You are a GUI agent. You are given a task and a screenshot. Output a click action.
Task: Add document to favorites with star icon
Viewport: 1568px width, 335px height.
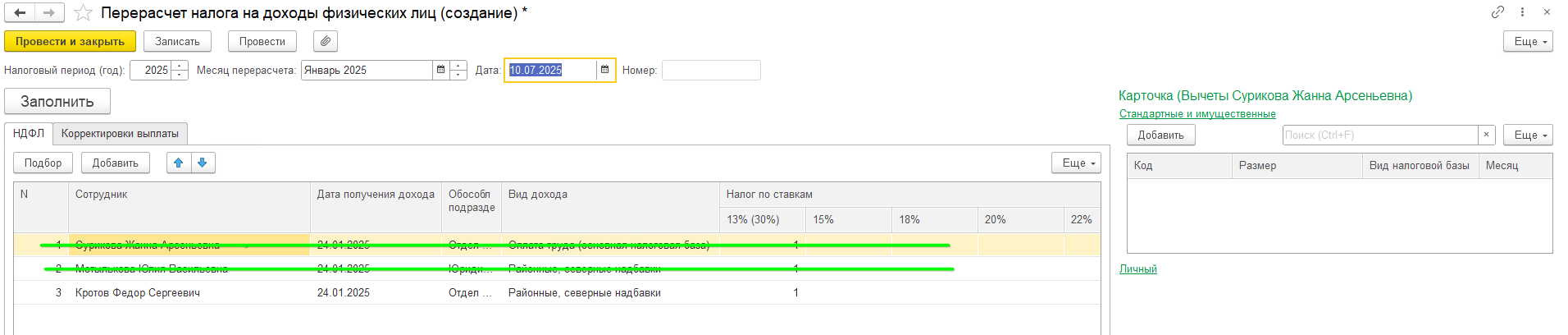click(82, 13)
